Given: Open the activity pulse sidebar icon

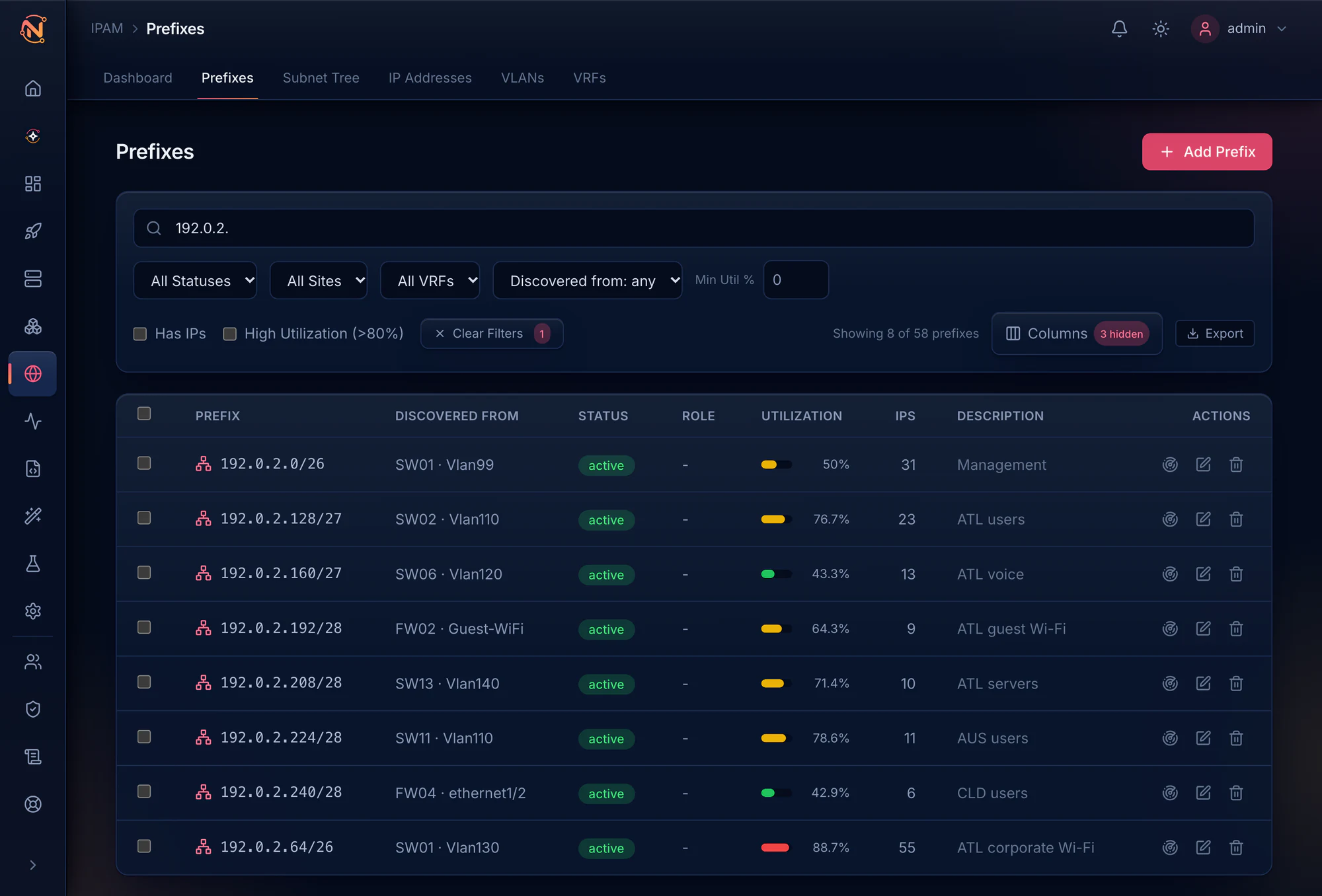Looking at the screenshot, I should point(33,421).
